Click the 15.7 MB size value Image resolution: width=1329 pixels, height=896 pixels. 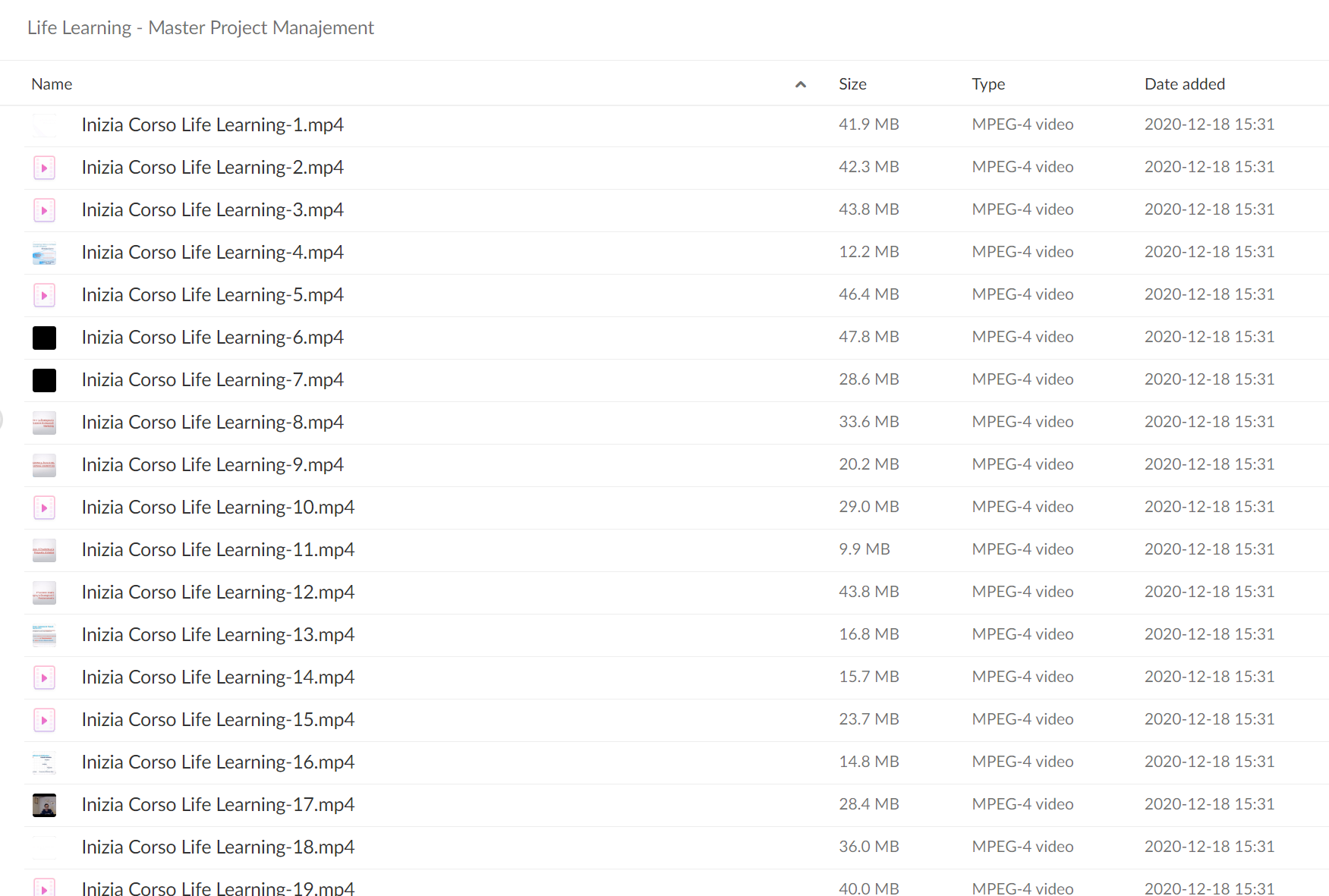(868, 677)
